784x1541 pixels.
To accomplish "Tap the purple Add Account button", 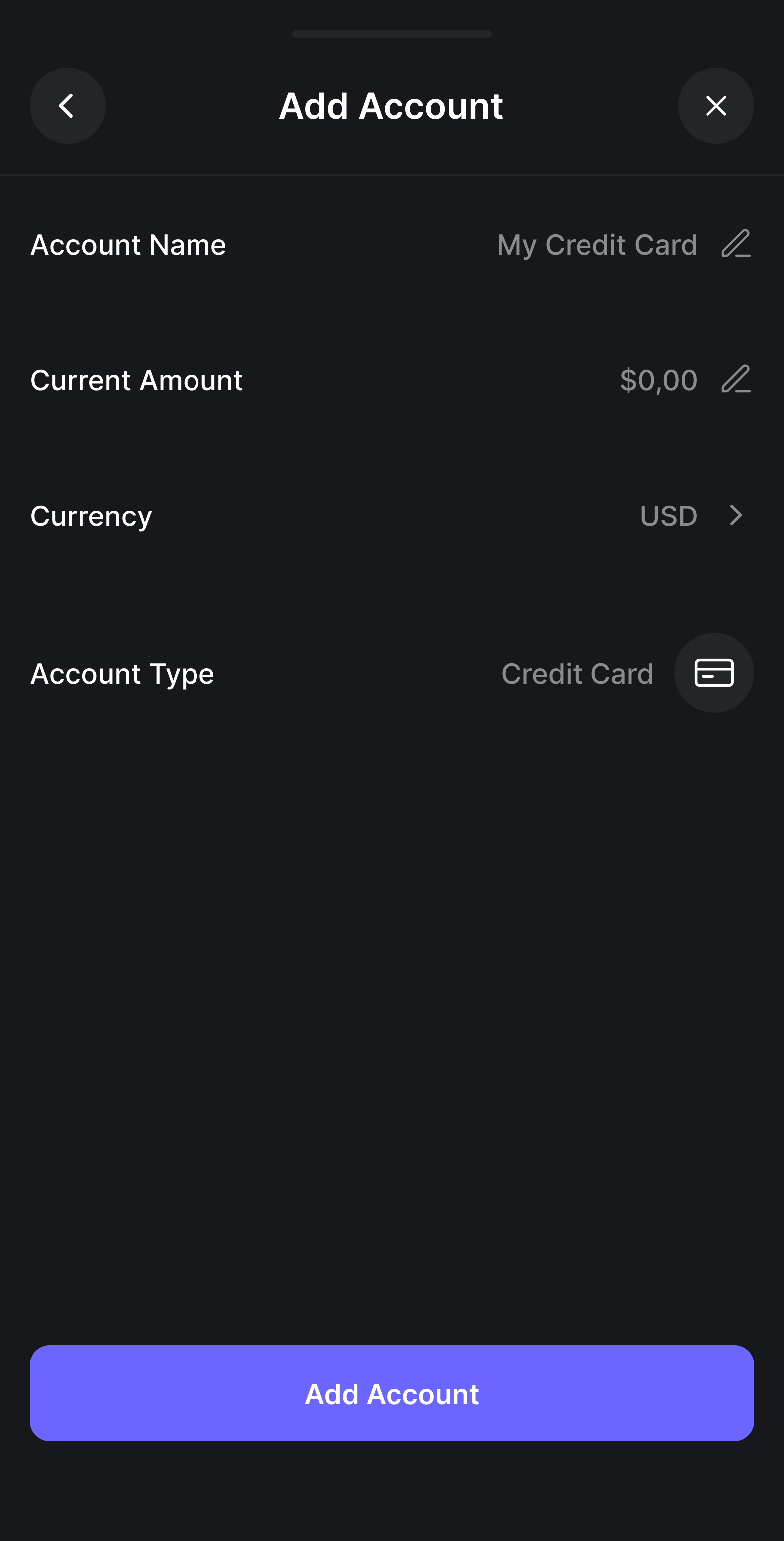I will point(392,1393).
